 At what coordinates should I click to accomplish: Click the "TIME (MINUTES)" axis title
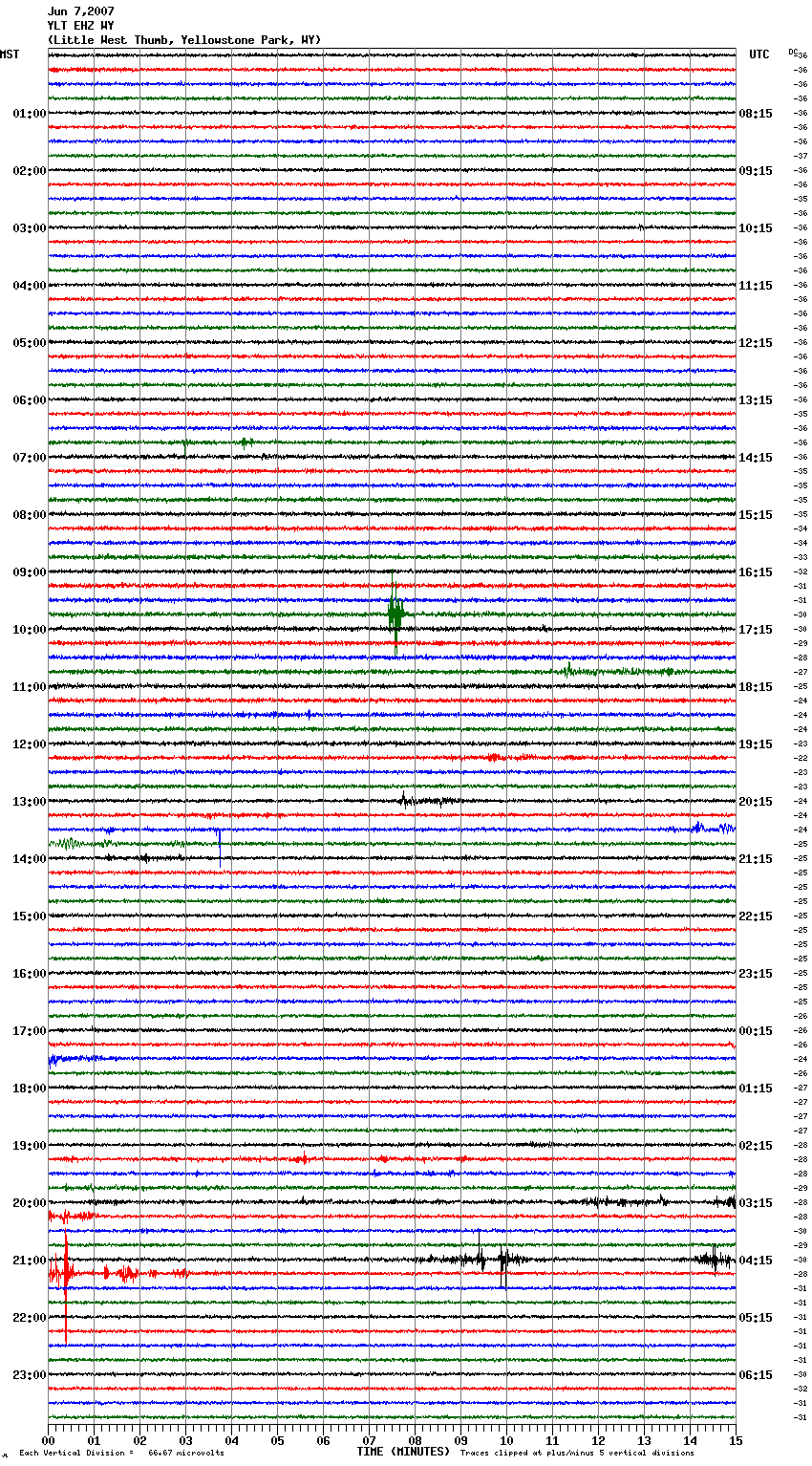(403, 1452)
